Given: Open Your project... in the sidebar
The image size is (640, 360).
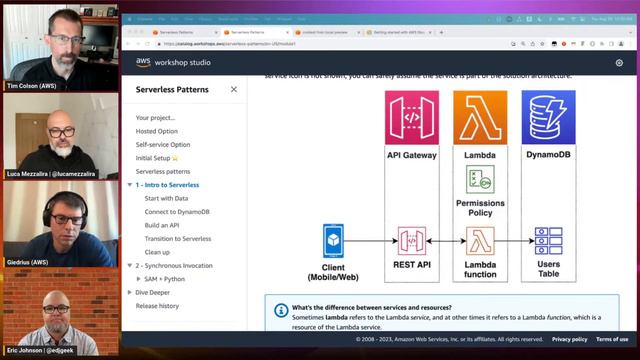Looking at the screenshot, I should 155,118.
